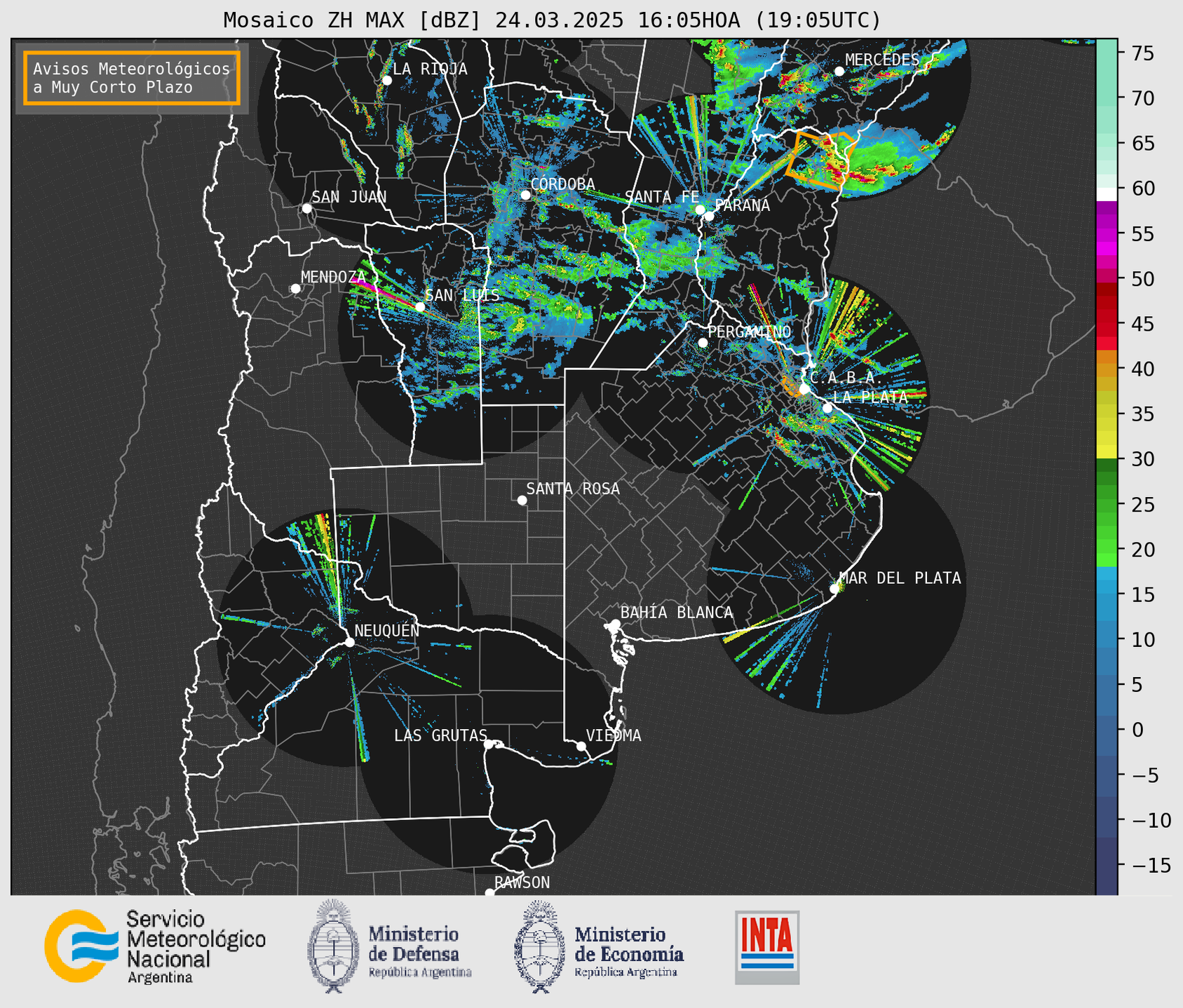Screen dimensions: 1183x1008
Task: Select the NEUQUÉN city marker
Action: point(349,642)
